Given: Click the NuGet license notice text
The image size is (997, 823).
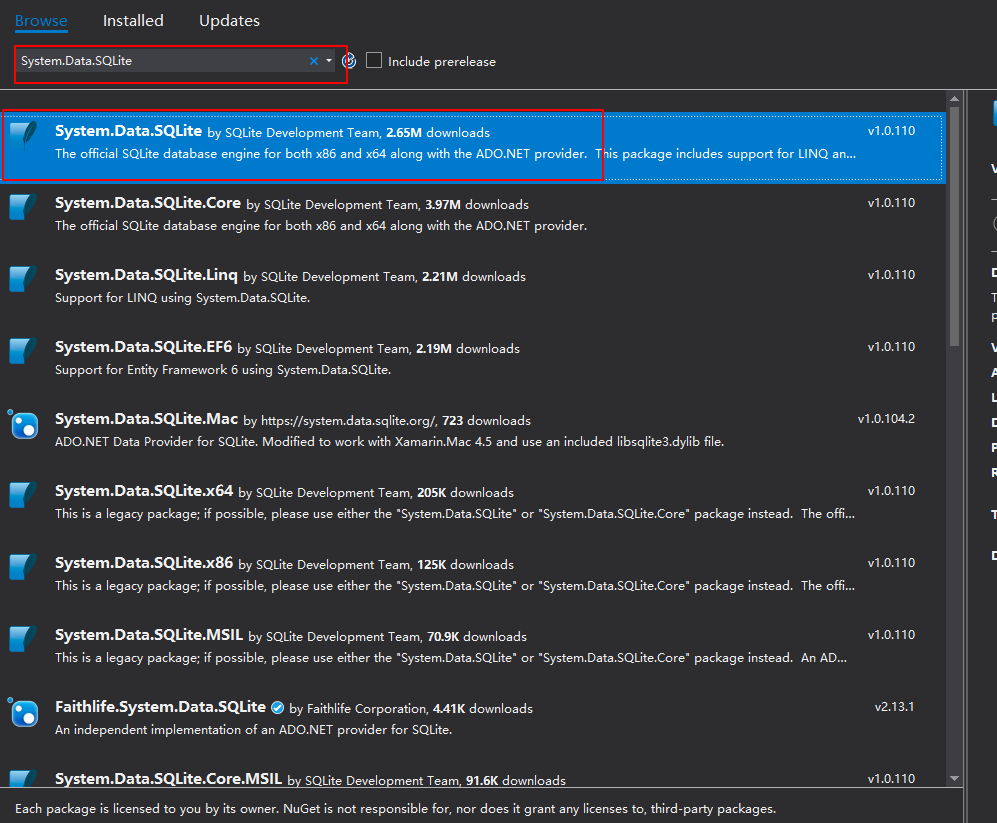Looking at the screenshot, I should (x=395, y=808).
